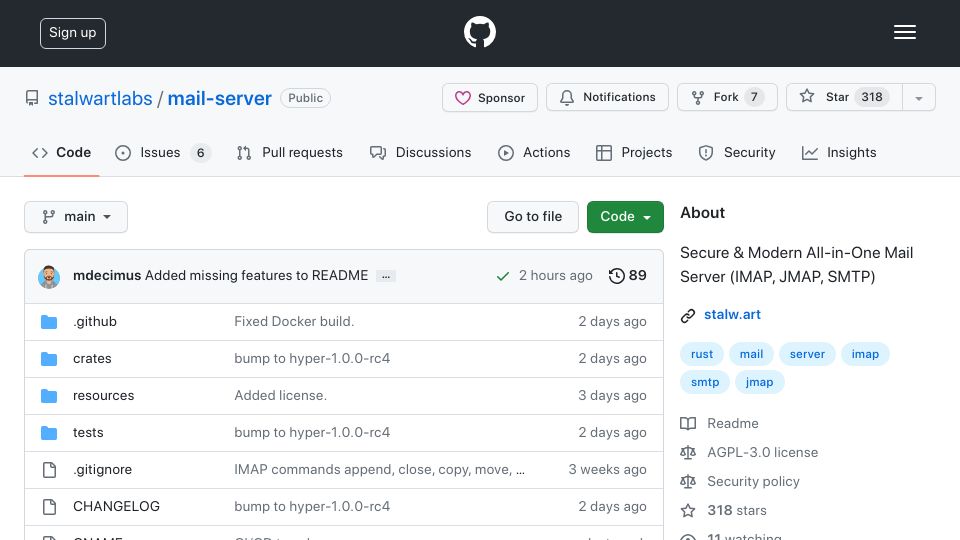The width and height of the screenshot is (960, 540).
Task: Open the green Code dropdown button
Action: pos(625,217)
